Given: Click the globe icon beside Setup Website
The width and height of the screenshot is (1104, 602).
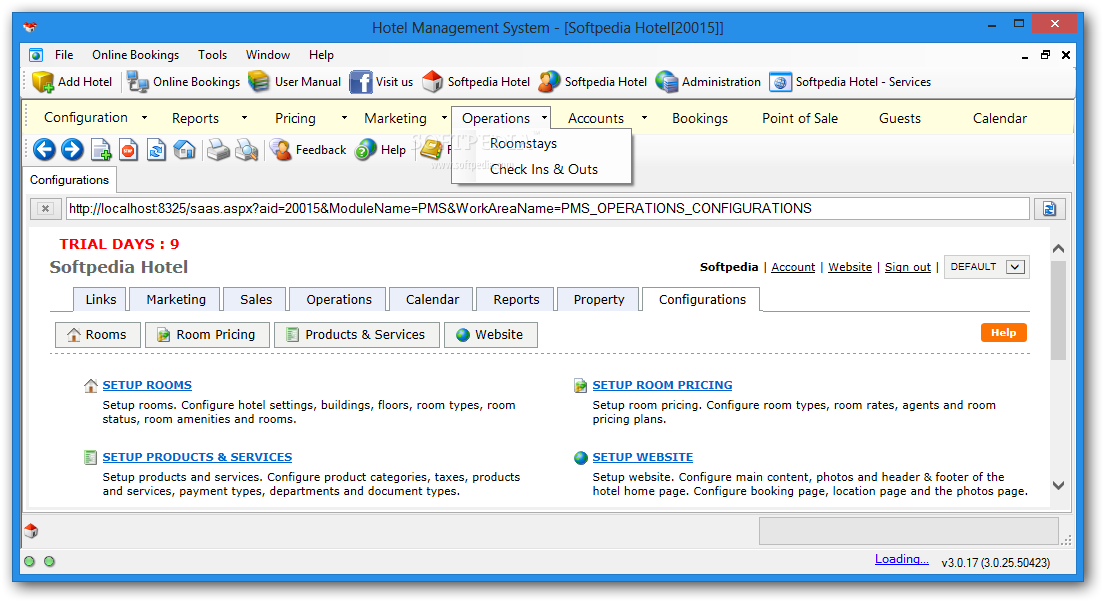Looking at the screenshot, I should (581, 458).
